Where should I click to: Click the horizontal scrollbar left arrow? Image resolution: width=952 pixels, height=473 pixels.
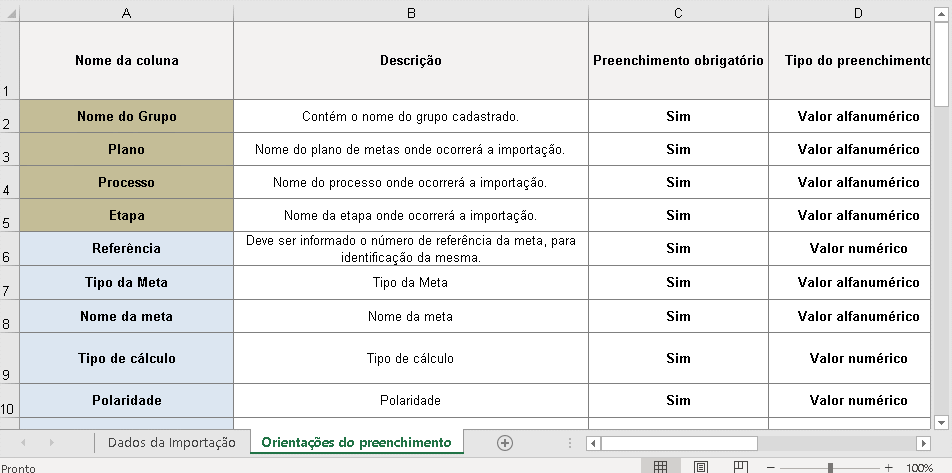point(594,443)
